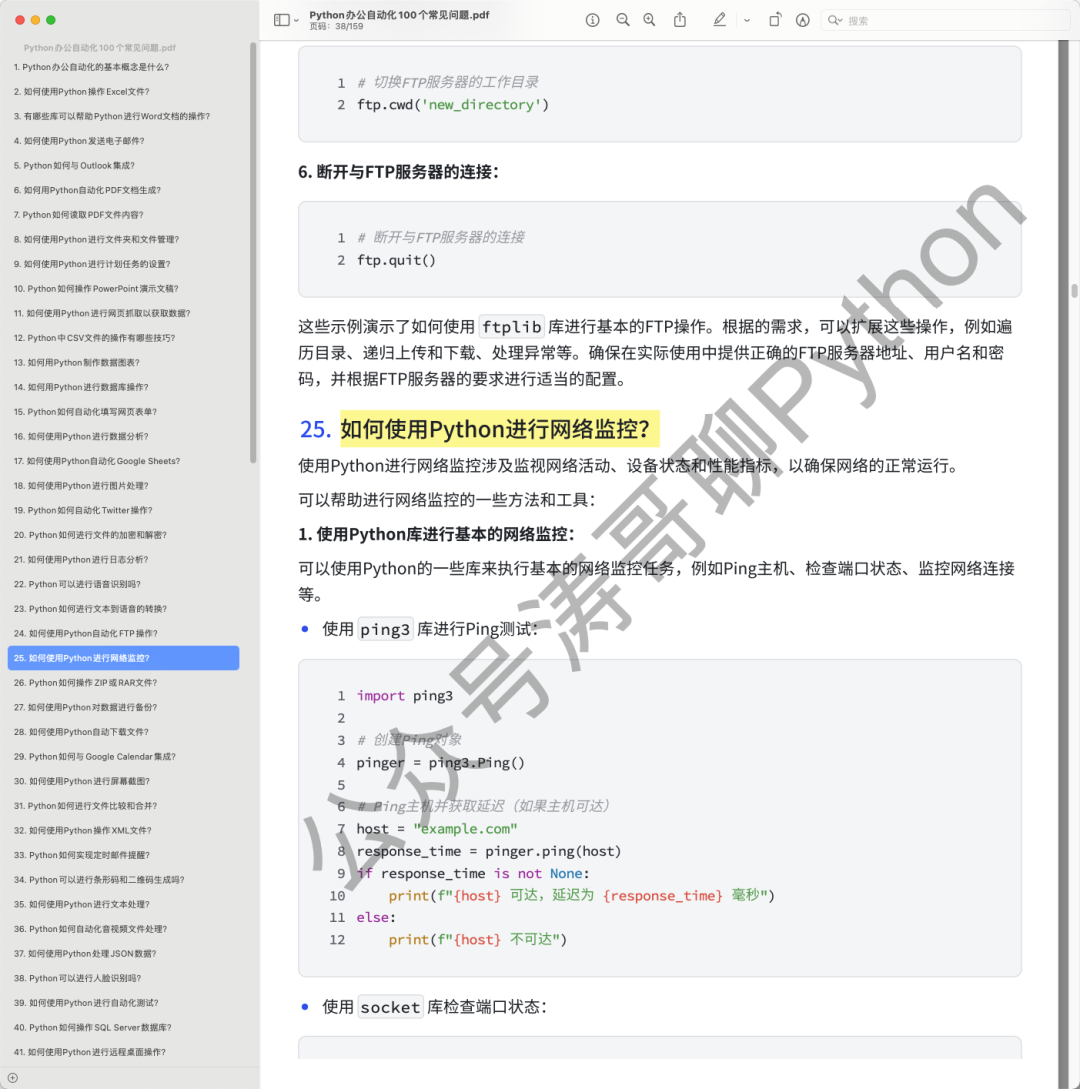Image resolution: width=1080 pixels, height=1089 pixels.
Task: Jump to item 11 网页抓取
Action: pyautogui.click(x=102, y=313)
